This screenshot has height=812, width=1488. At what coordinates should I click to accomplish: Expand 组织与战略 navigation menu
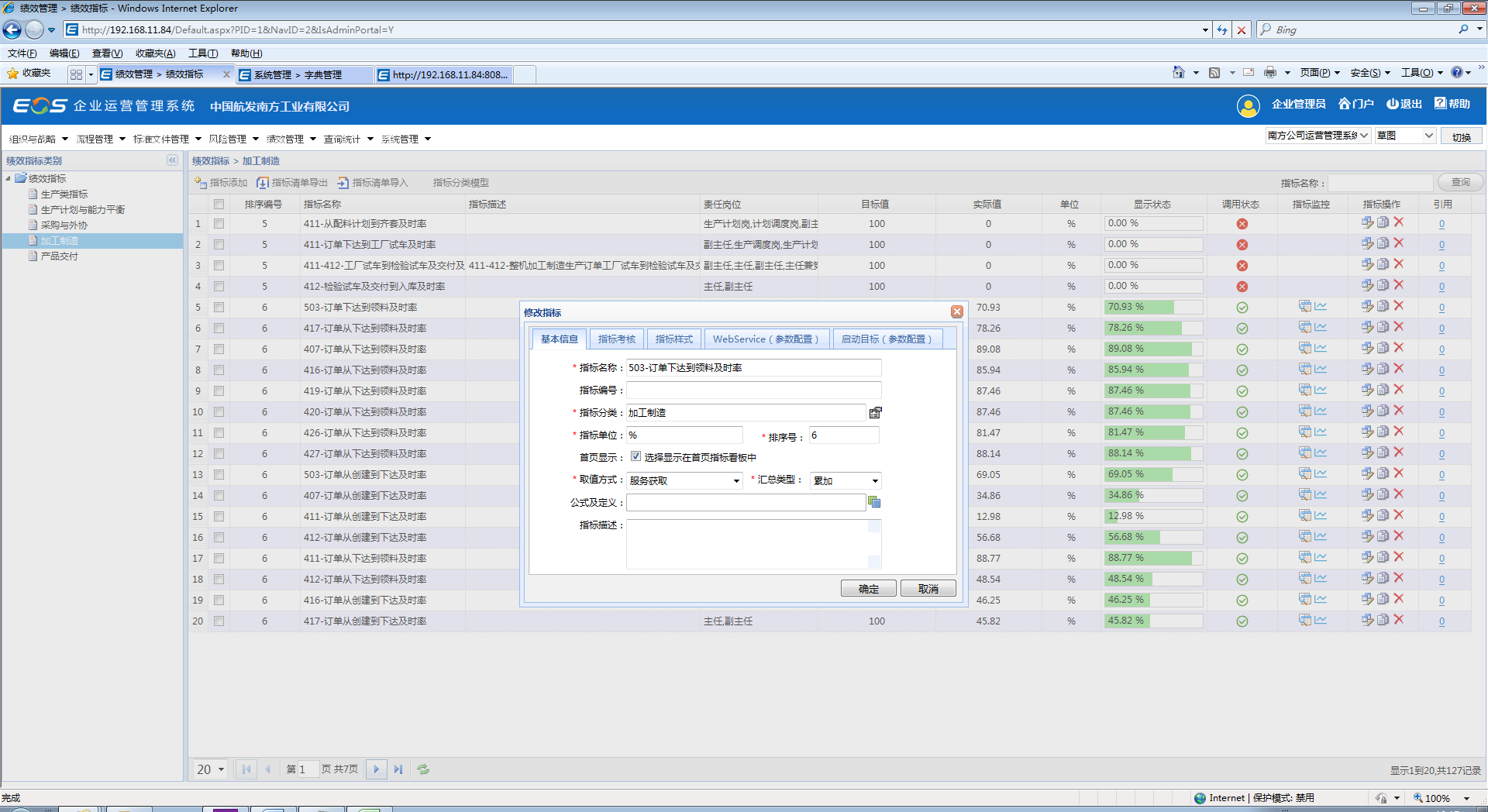[39, 139]
